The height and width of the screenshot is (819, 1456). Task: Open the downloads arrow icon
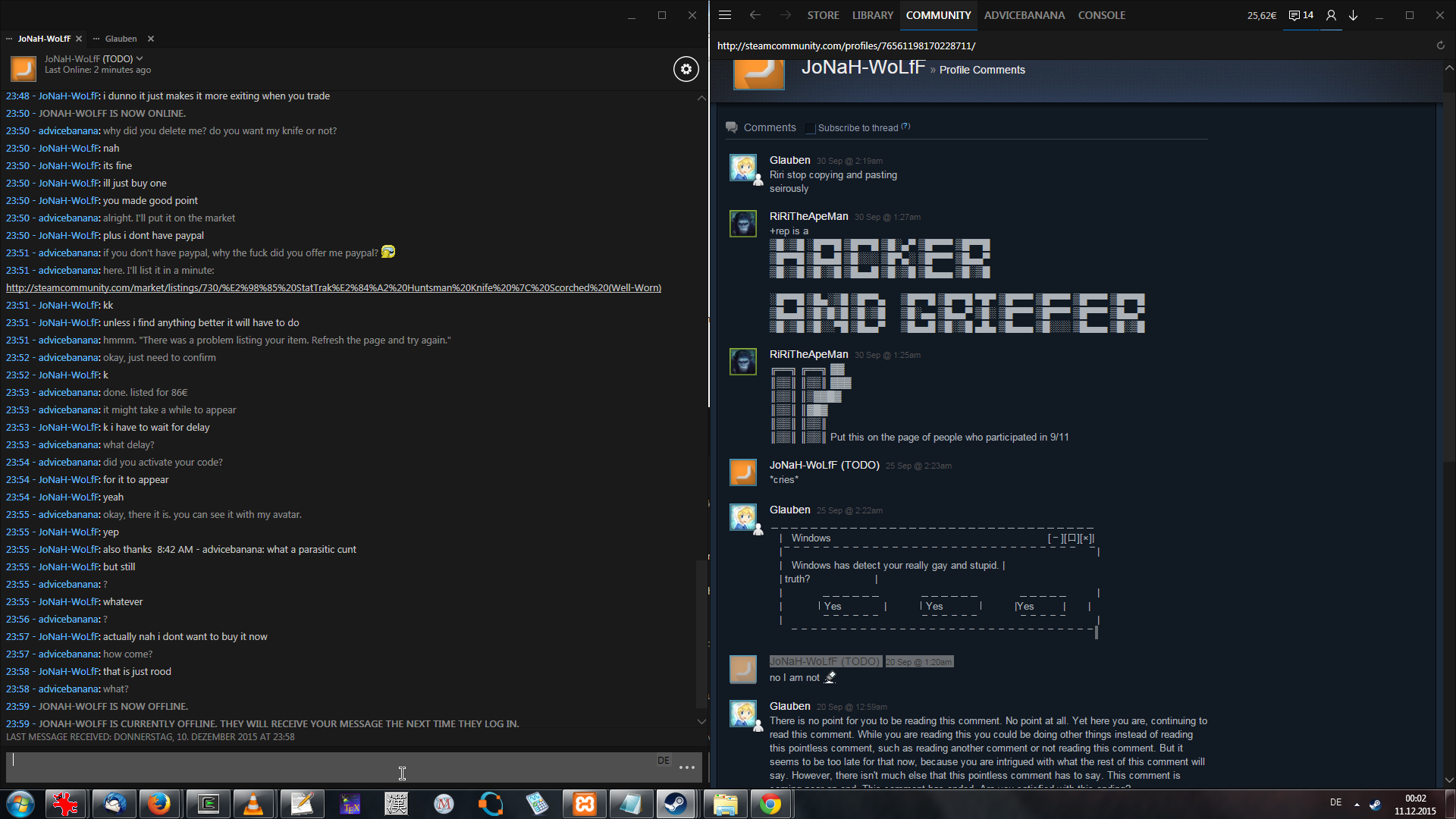[x=1353, y=15]
